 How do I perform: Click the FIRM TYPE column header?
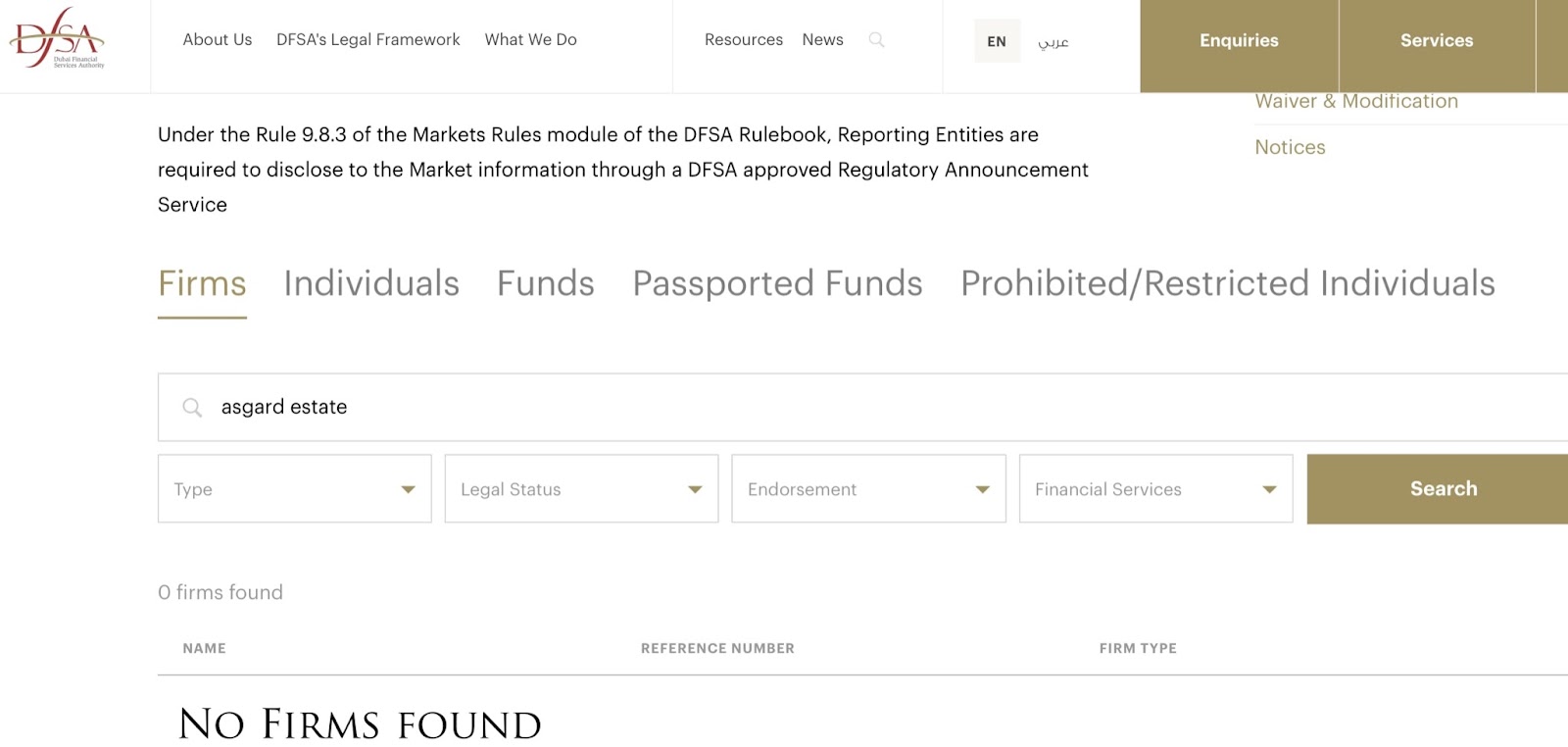[1138, 648]
